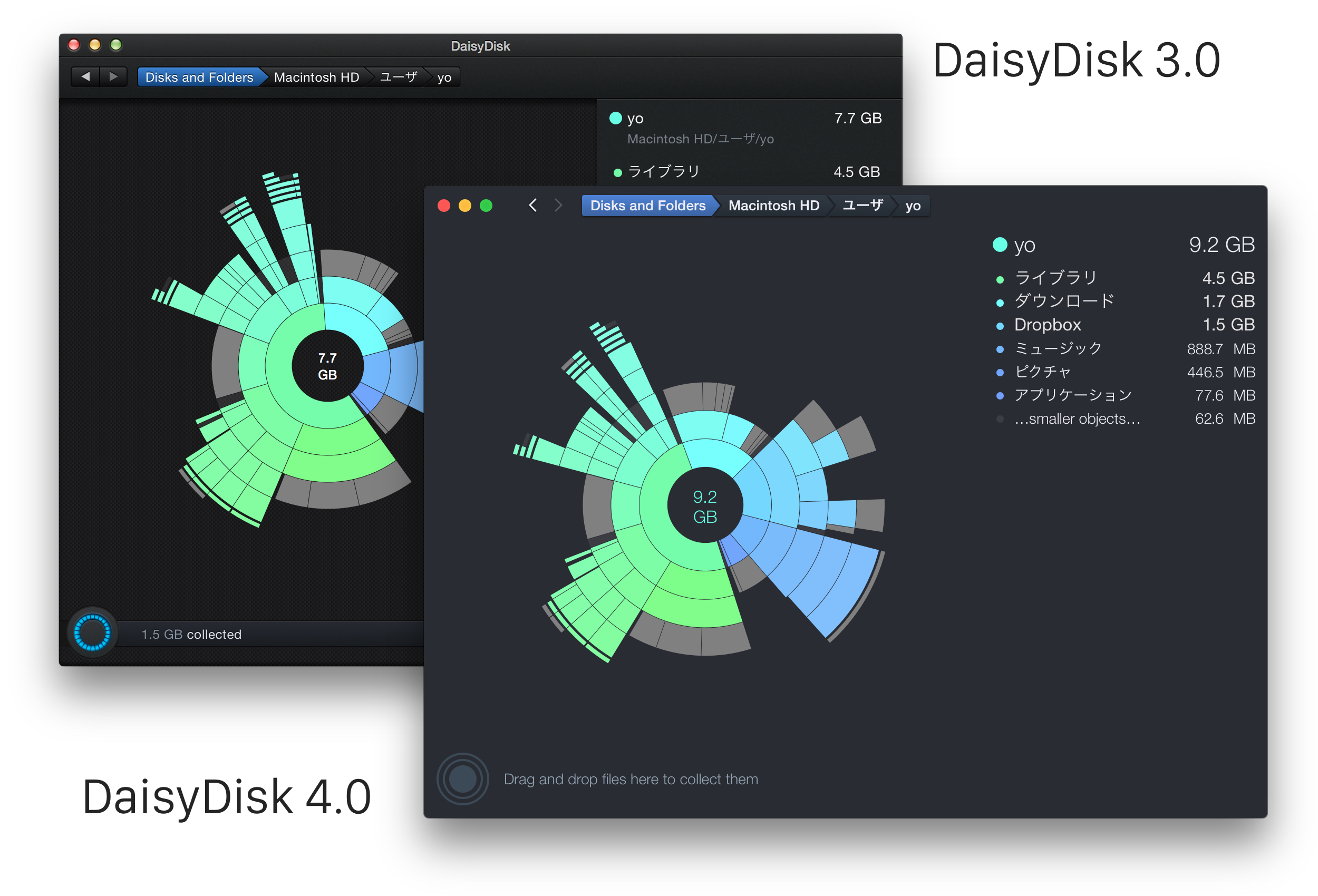Screen dimensions: 1318x896
Task: Click the 9.2 GB center of the sunburst chart
Action: pyautogui.click(x=705, y=505)
